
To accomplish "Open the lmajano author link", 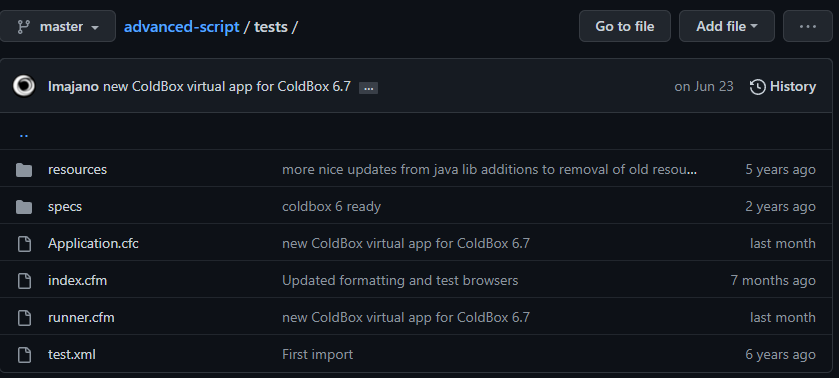I will pos(73,87).
